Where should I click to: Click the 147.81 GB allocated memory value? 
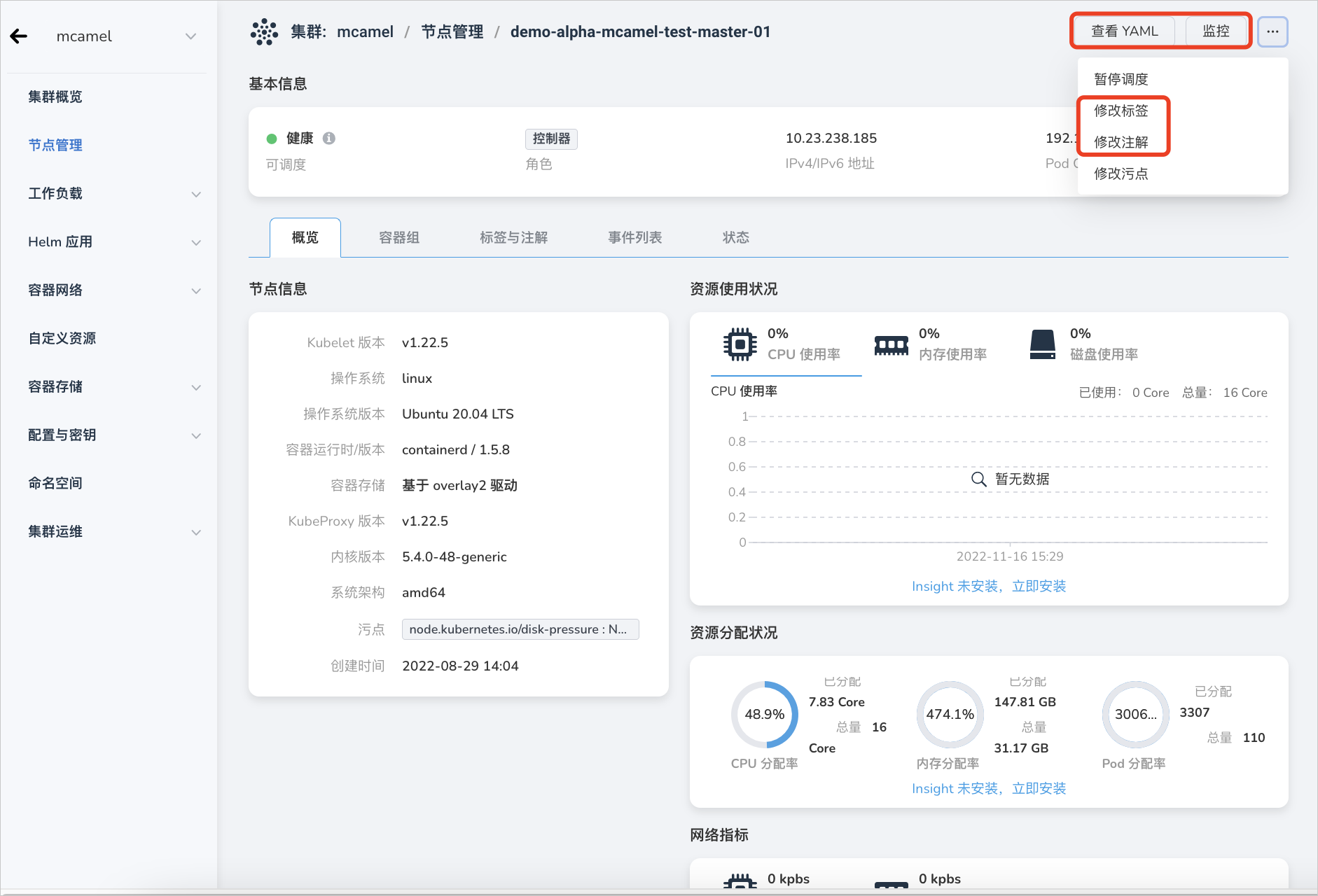(x=1025, y=701)
